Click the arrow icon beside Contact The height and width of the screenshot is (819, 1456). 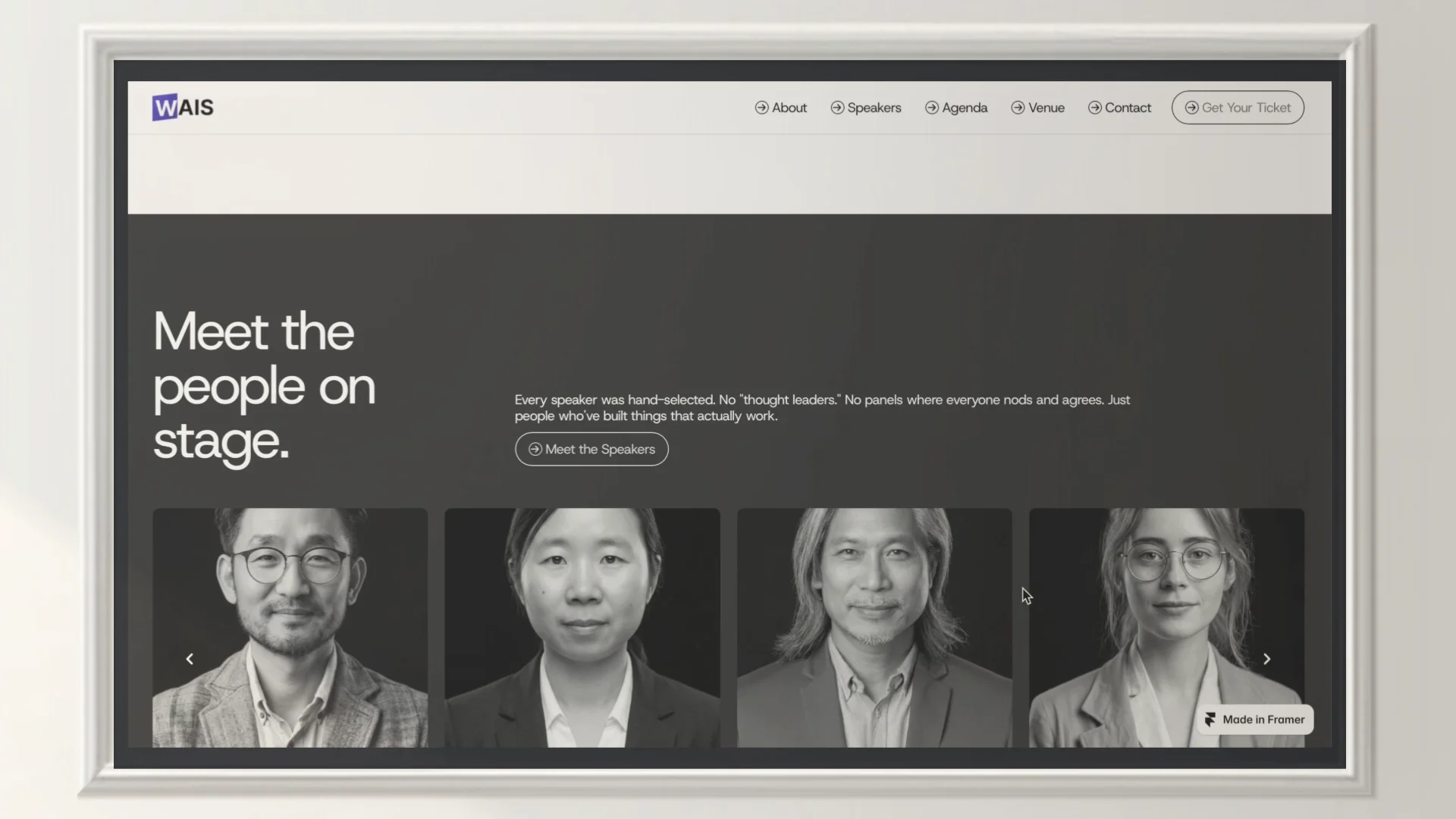[x=1095, y=108]
